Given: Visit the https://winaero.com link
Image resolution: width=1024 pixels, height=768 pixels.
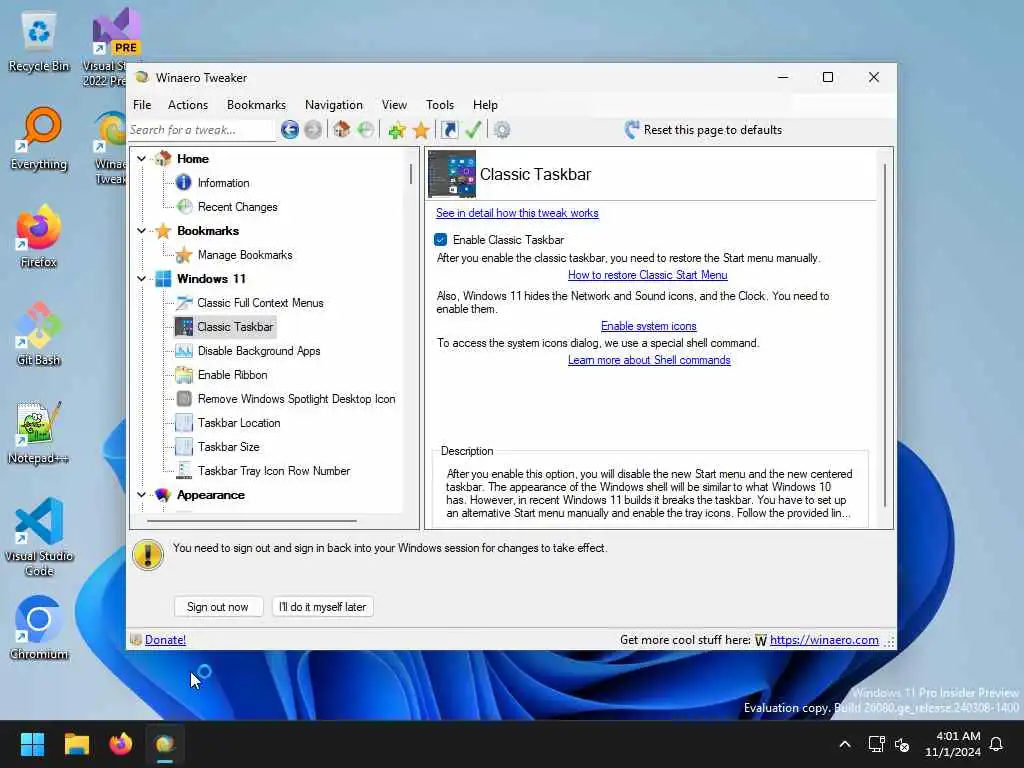Looking at the screenshot, I should pyautogui.click(x=824, y=640).
